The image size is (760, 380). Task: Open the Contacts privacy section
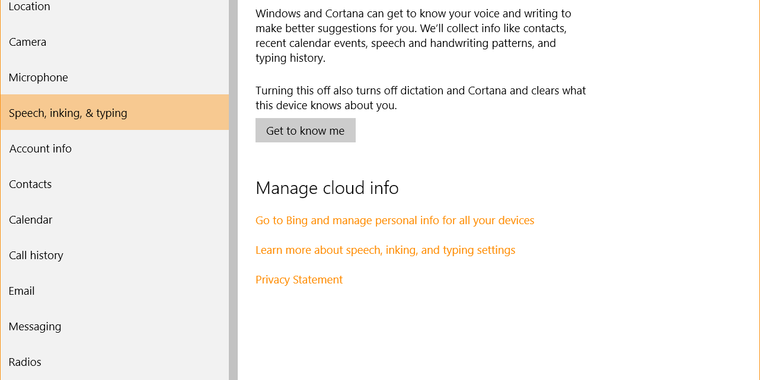point(114,184)
